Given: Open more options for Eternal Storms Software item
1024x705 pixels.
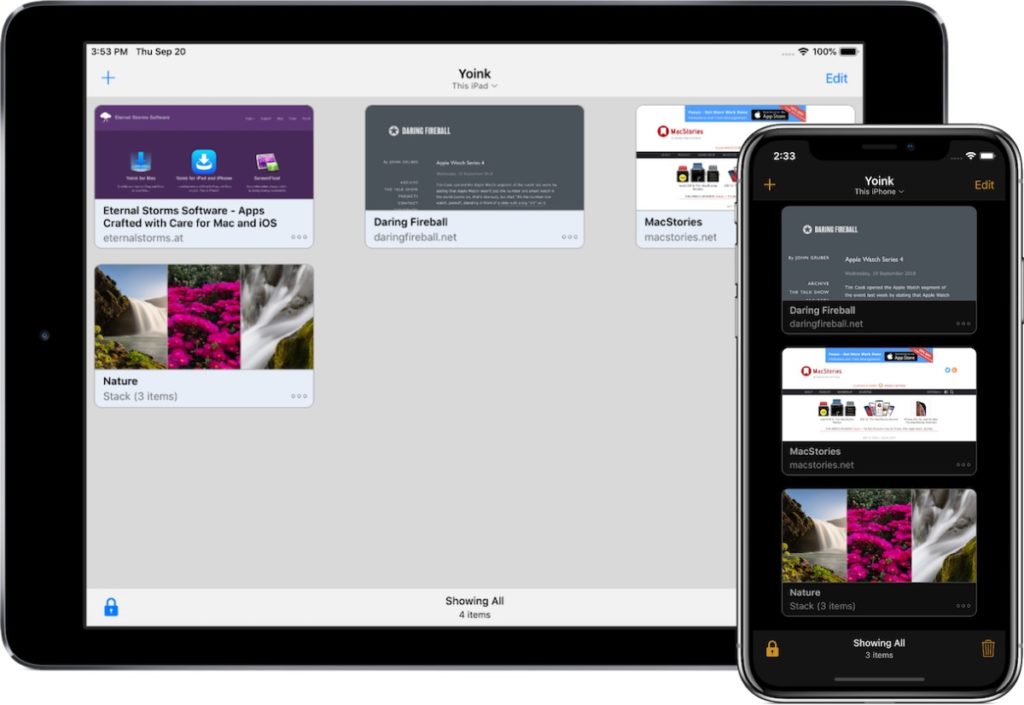Looking at the screenshot, I should [x=299, y=237].
